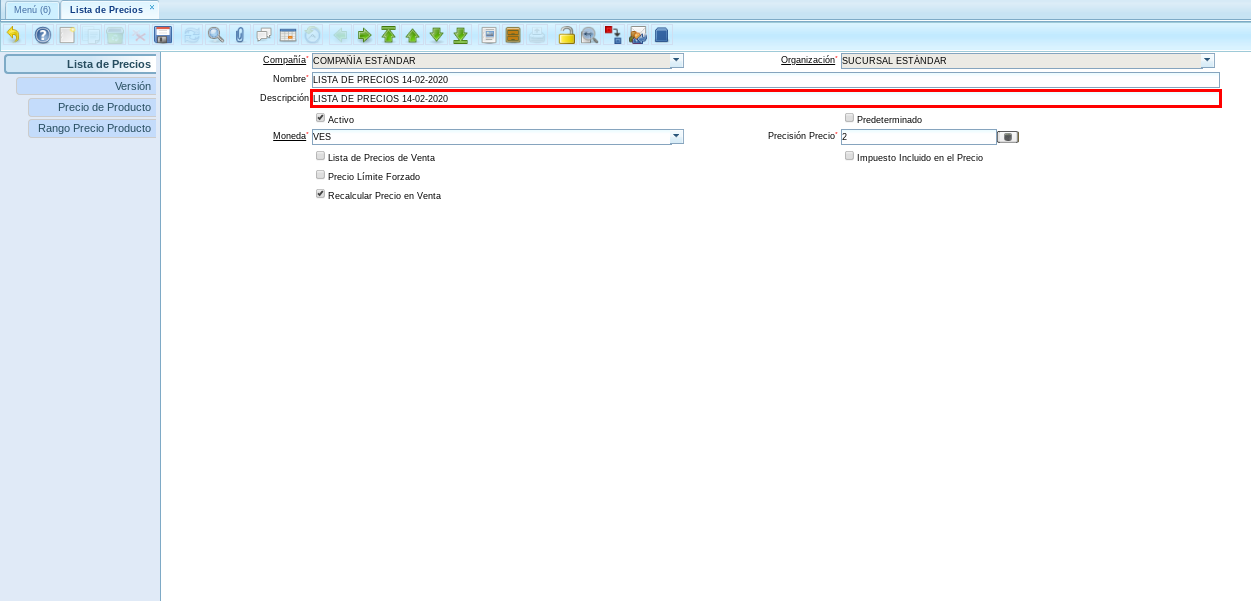Screen dimensions: 1251x601
Task: Expand the Compañía dropdown arrow
Action: point(677,60)
